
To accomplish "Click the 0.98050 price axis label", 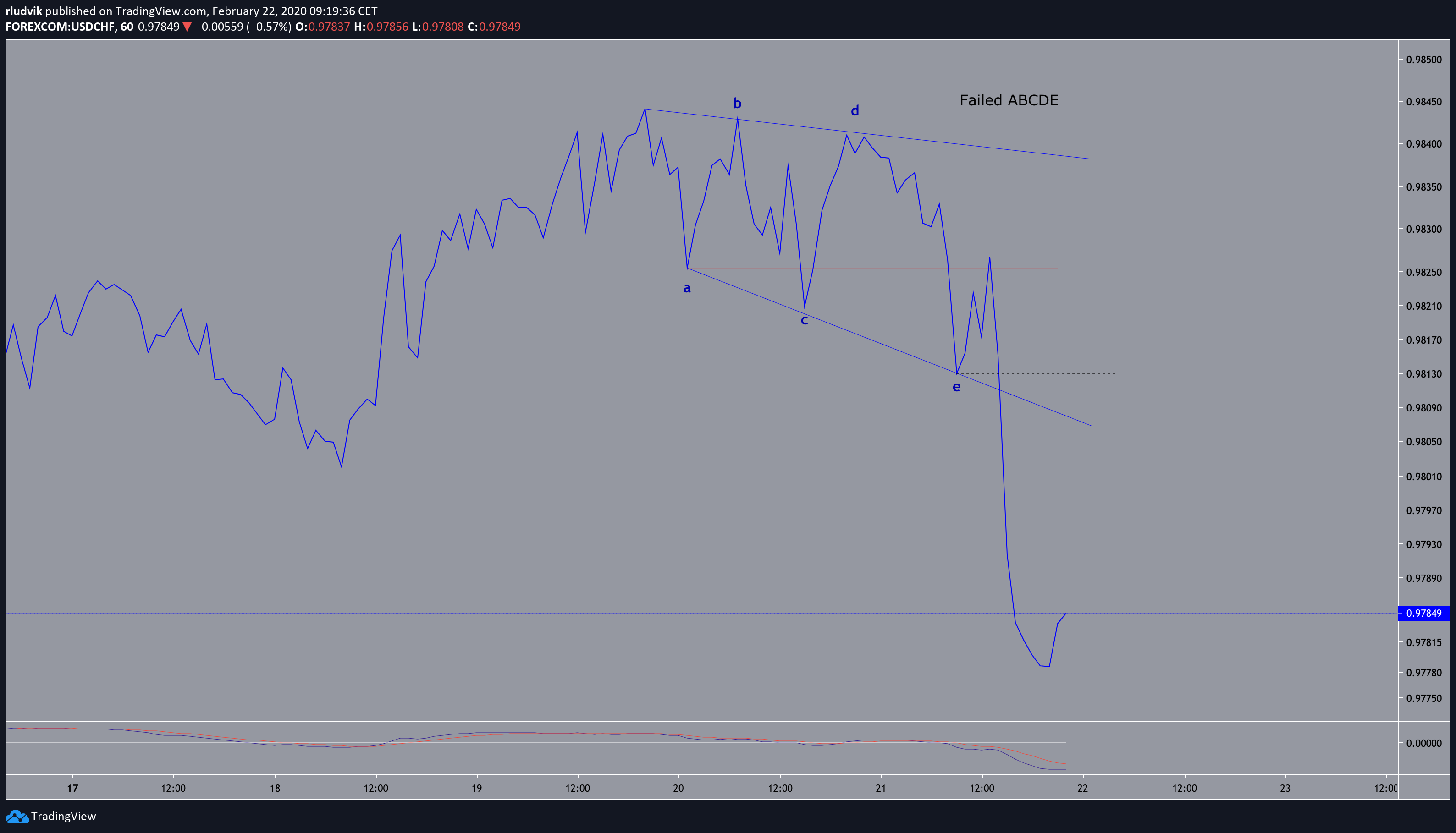I will pyautogui.click(x=1423, y=442).
